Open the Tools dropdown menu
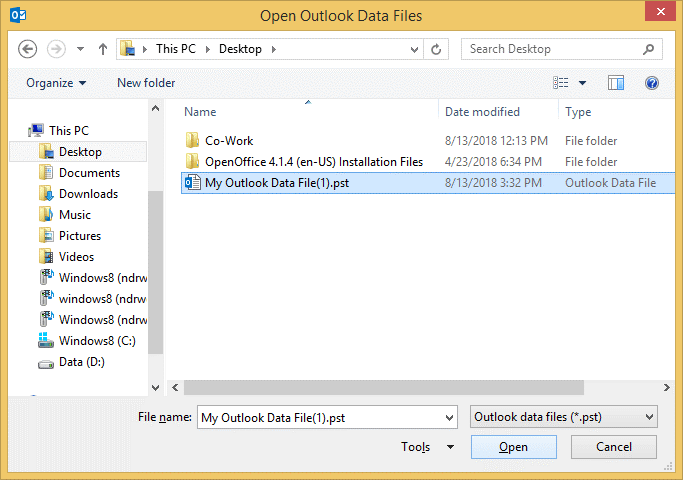This screenshot has height=480, width=683. click(x=428, y=447)
